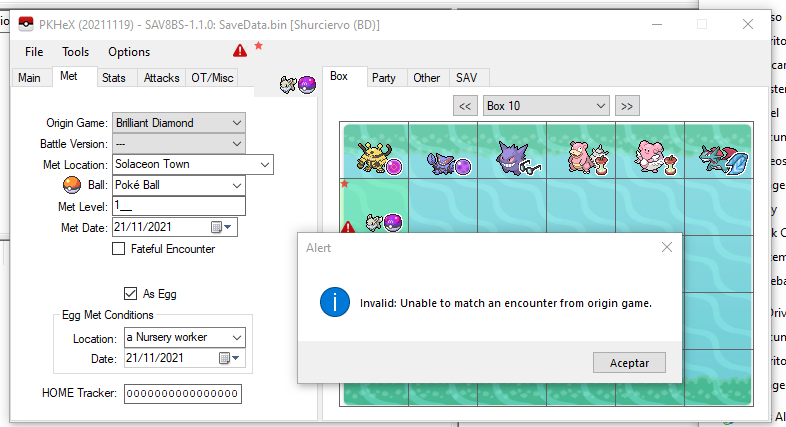Toggle the Fateful Encounter checkbox

coord(118,249)
